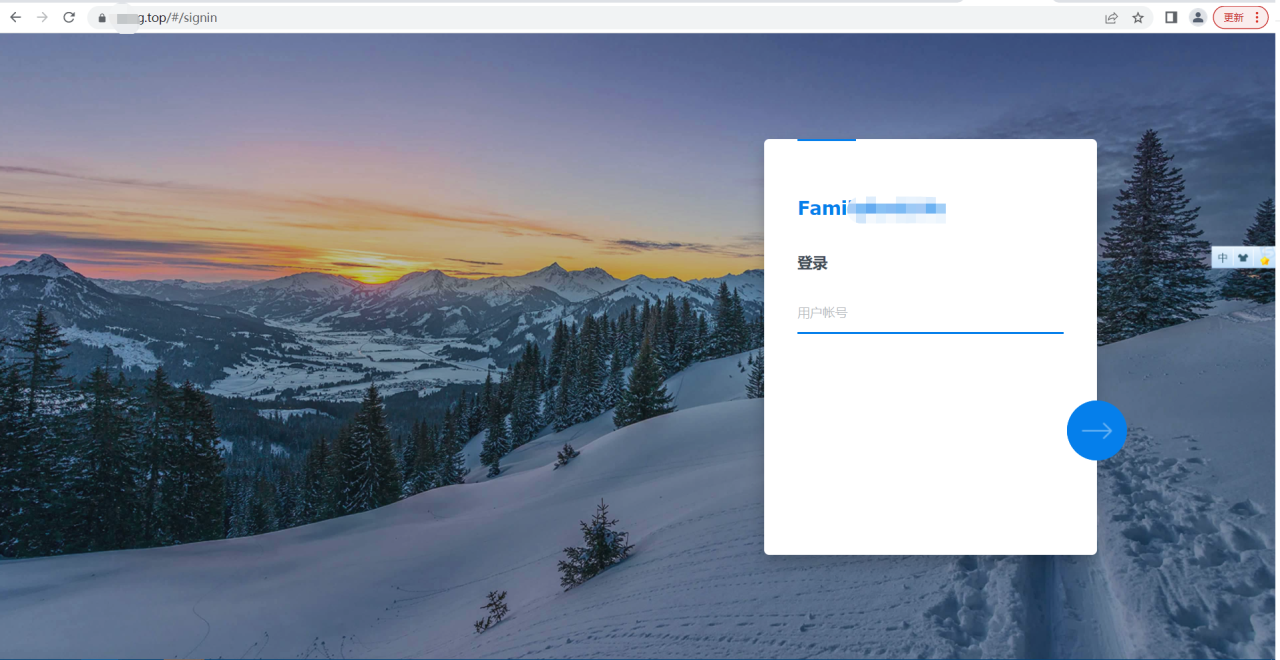
Task: Open the Chrome profile avatar
Action: (1197, 18)
